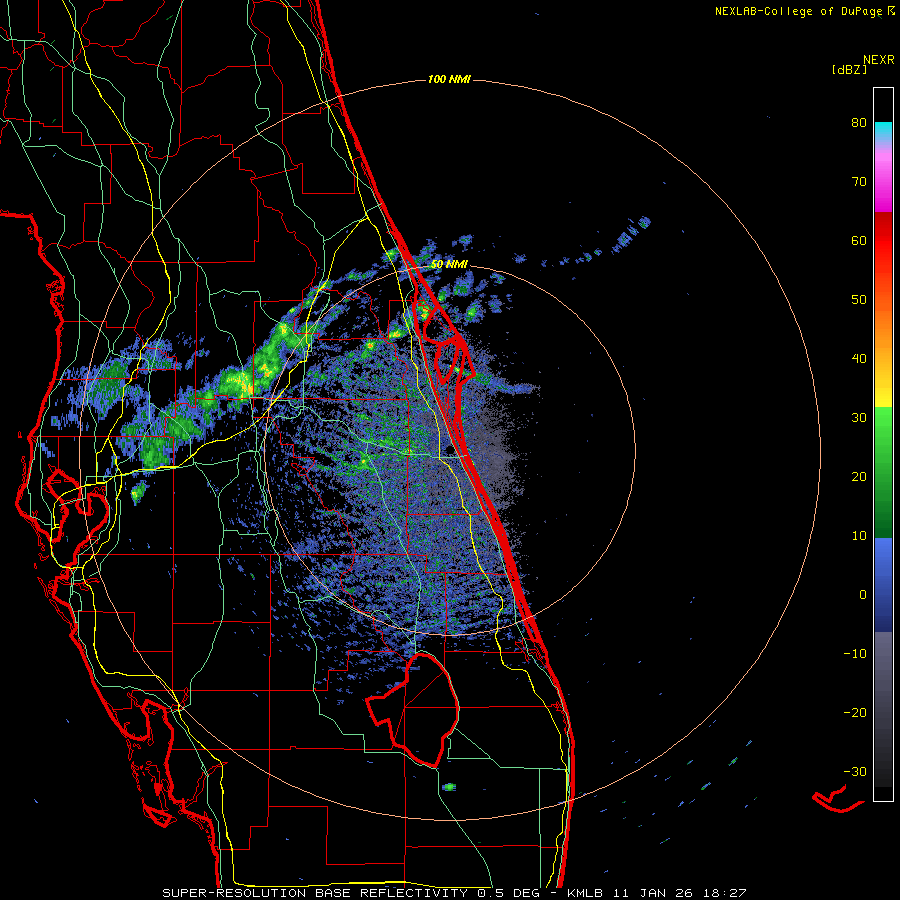This screenshot has width=900, height=900.
Task: Click the 50 NMI range ring label
Action: pos(449,265)
